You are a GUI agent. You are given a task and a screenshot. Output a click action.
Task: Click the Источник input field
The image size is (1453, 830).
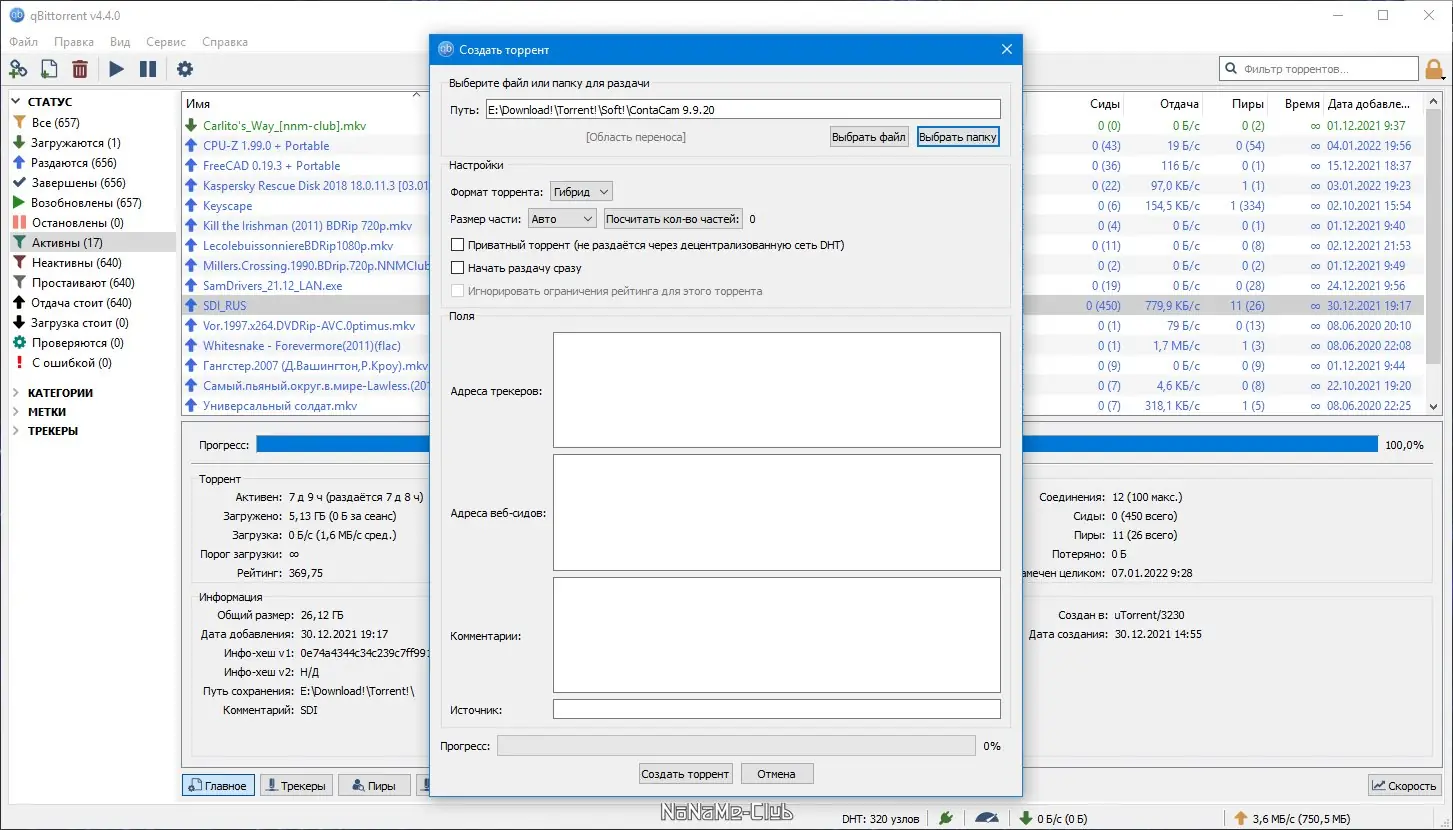coord(776,709)
